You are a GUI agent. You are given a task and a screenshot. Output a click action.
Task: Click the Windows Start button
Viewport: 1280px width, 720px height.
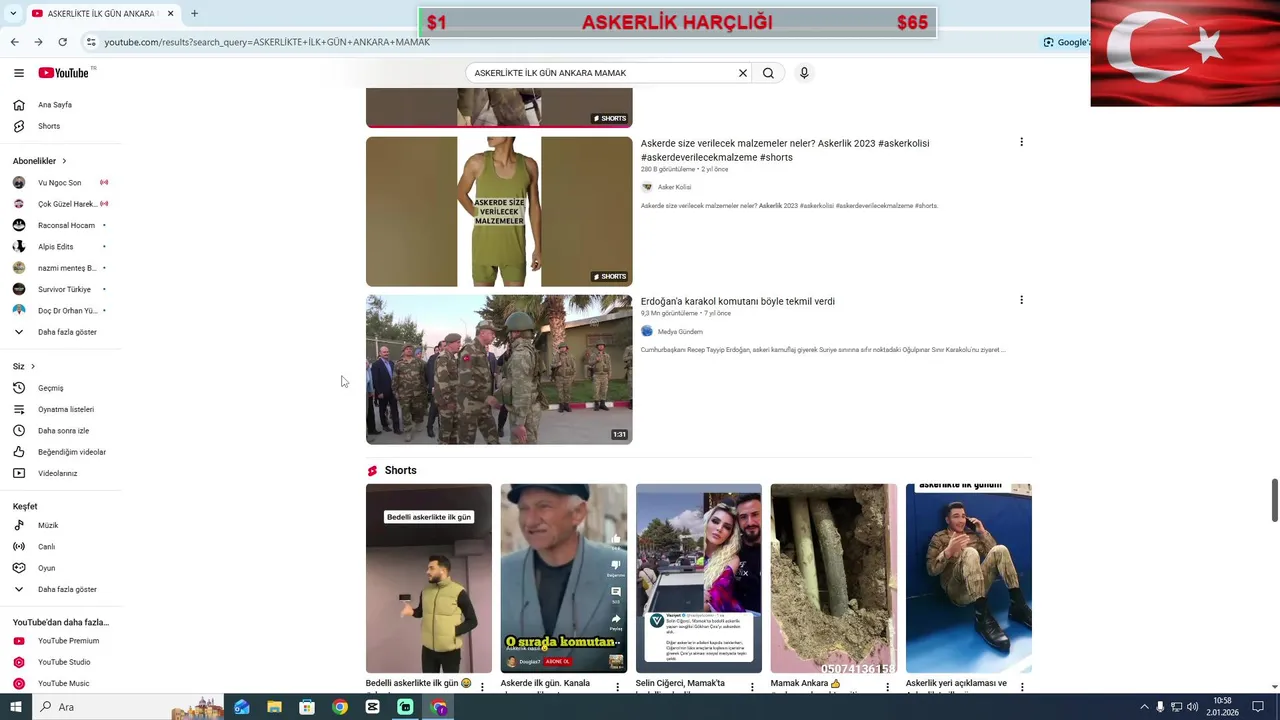point(15,707)
